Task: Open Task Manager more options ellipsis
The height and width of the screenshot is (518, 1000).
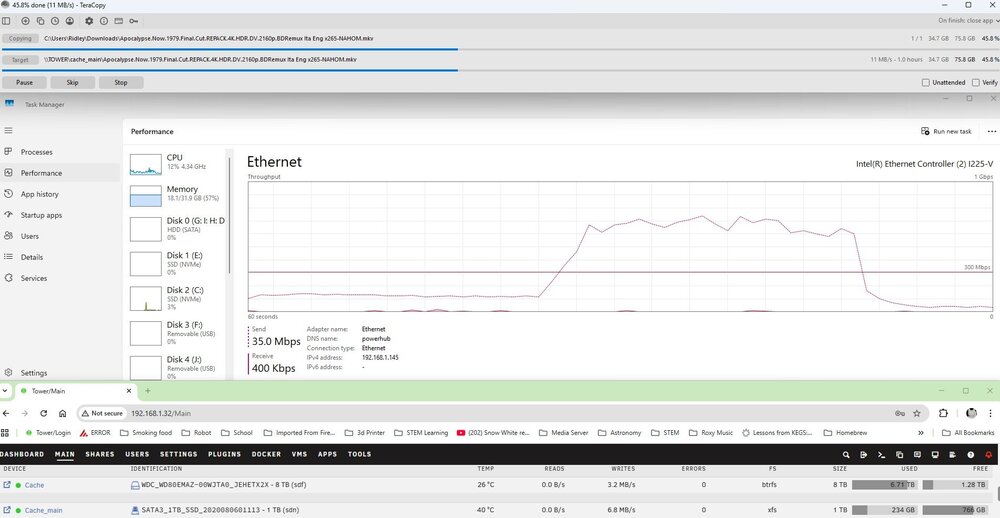Action: 991,131
